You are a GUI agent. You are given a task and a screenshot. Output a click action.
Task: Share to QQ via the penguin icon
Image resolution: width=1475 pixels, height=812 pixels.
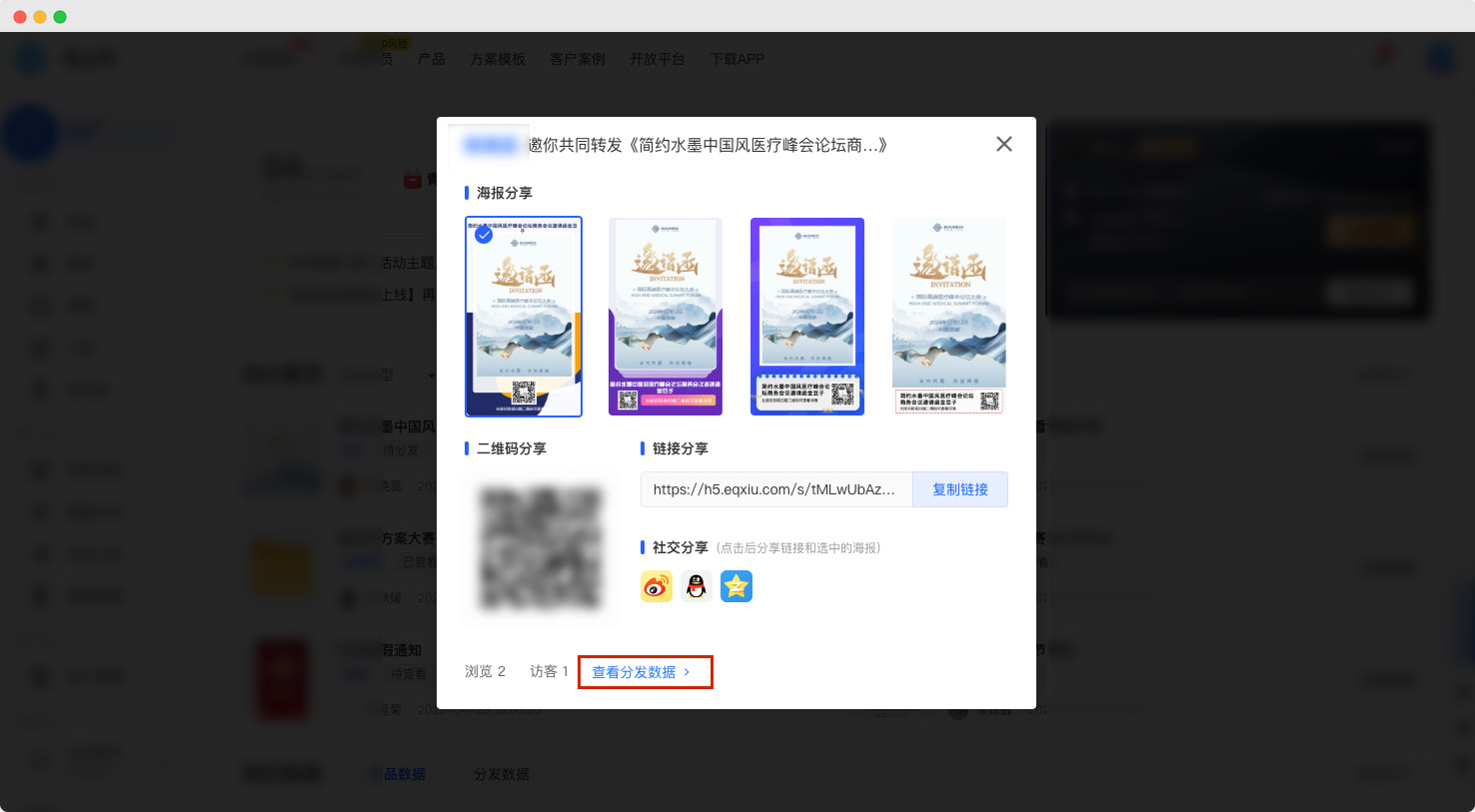pos(697,586)
